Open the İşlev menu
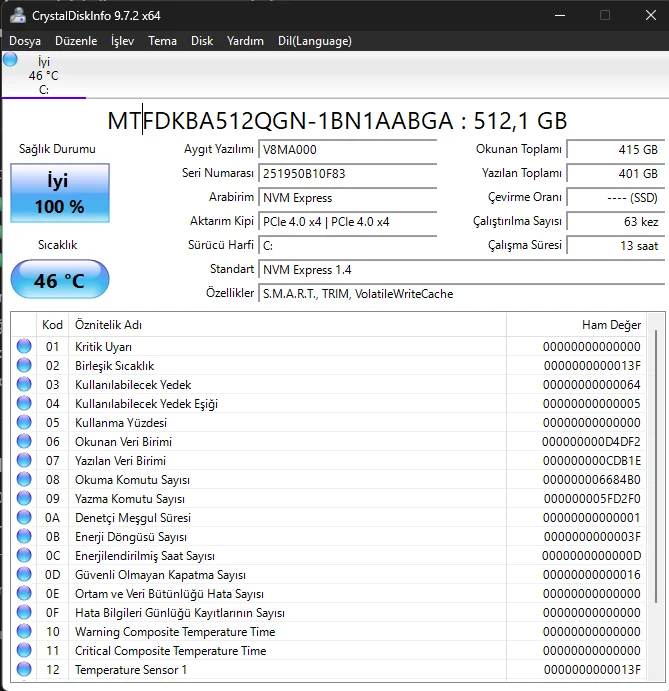This screenshot has height=691, width=669. pos(122,41)
